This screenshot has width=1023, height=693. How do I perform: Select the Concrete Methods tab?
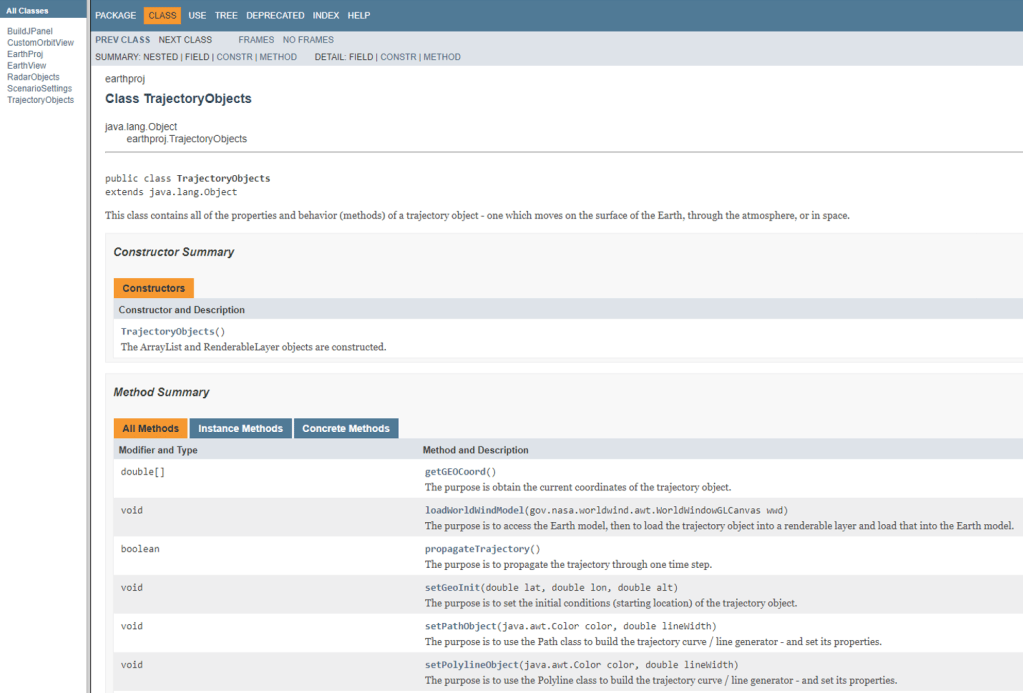pyautogui.click(x=346, y=429)
